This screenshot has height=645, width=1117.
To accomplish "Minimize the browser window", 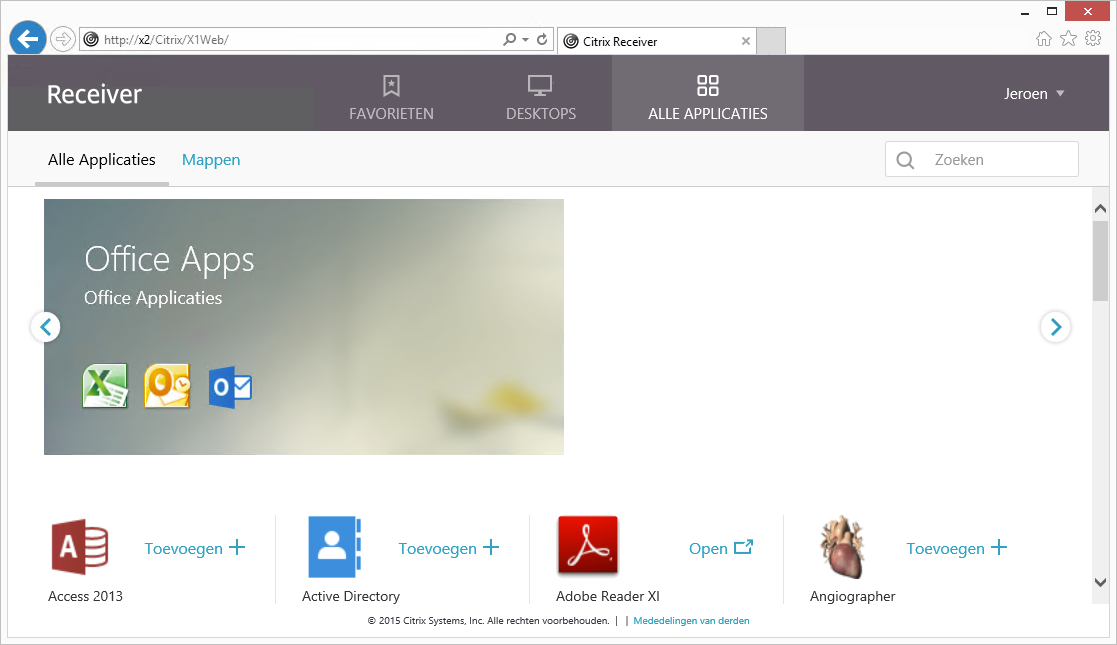I will (1025, 12).
